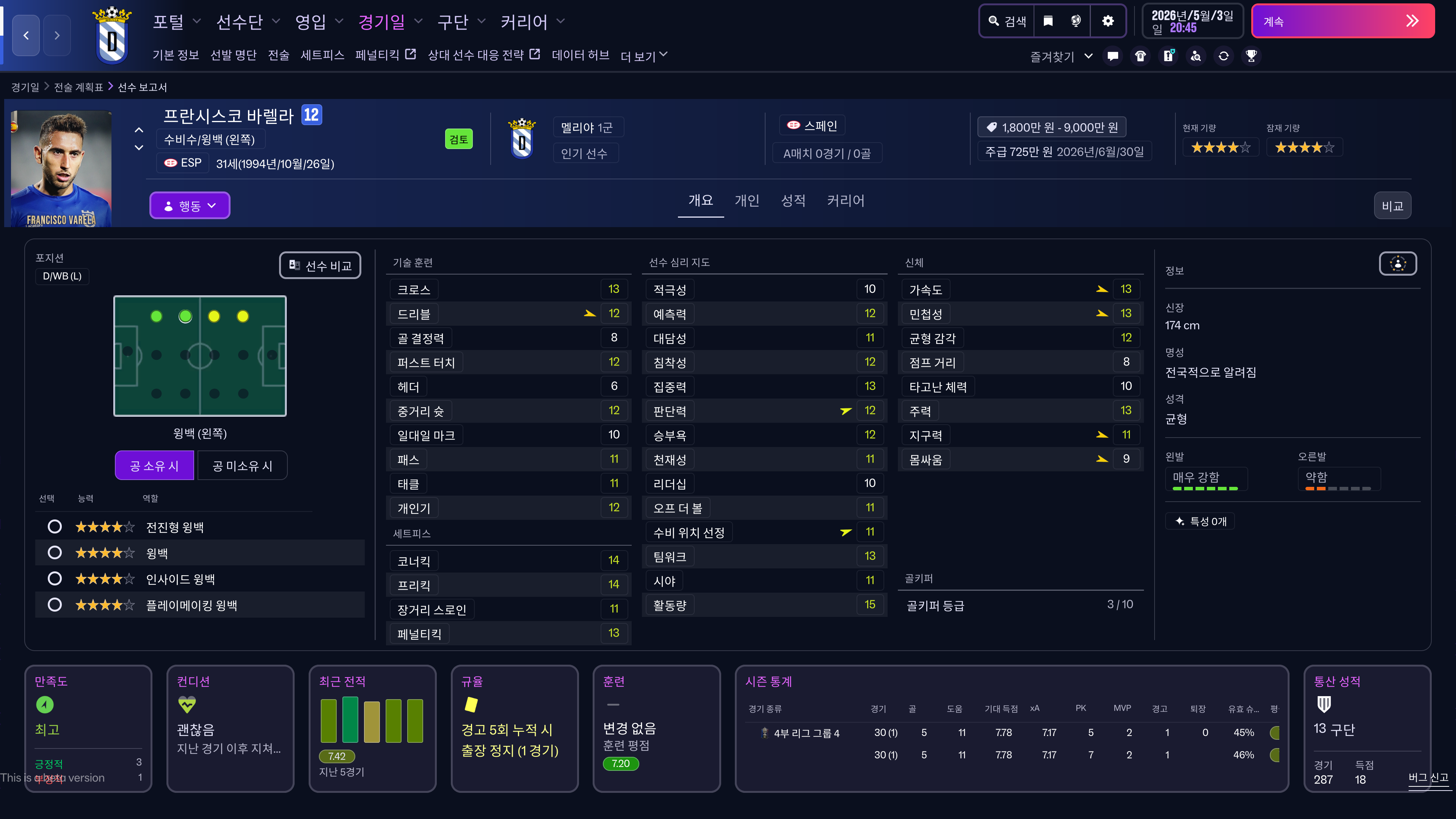The height and width of the screenshot is (819, 1456).
Task: Expand the 즐겨찾기 favorites dropdown
Action: pos(1061,56)
